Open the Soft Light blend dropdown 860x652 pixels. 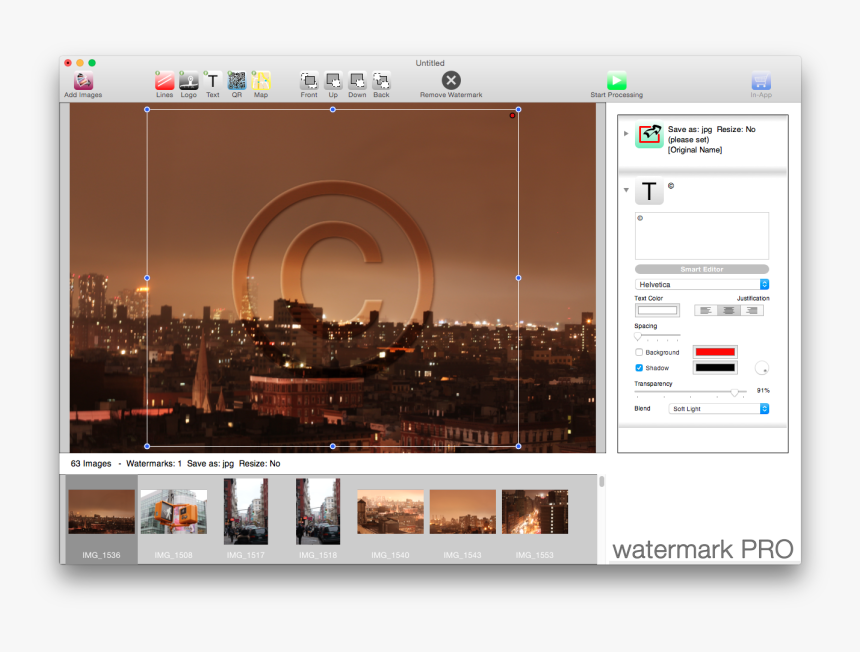click(x=718, y=408)
